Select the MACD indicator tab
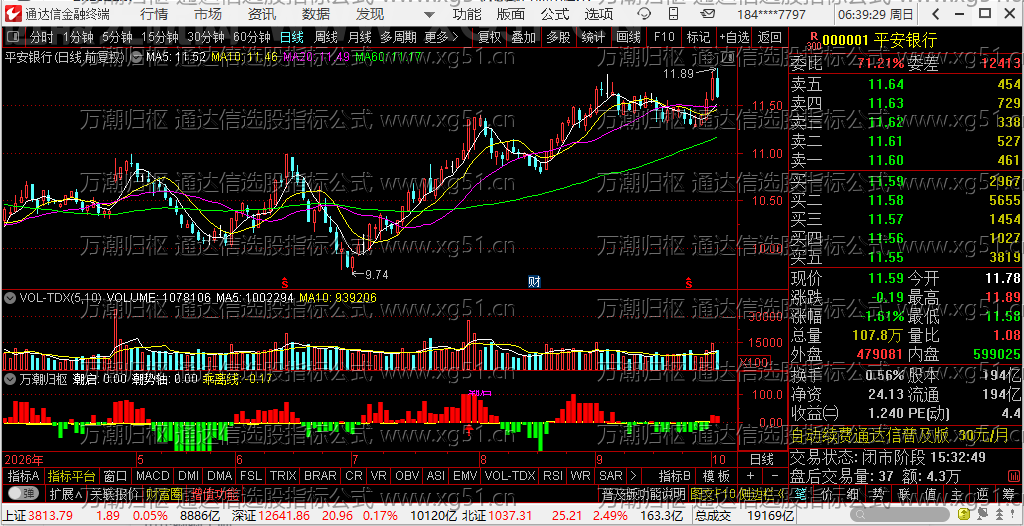 point(153,476)
